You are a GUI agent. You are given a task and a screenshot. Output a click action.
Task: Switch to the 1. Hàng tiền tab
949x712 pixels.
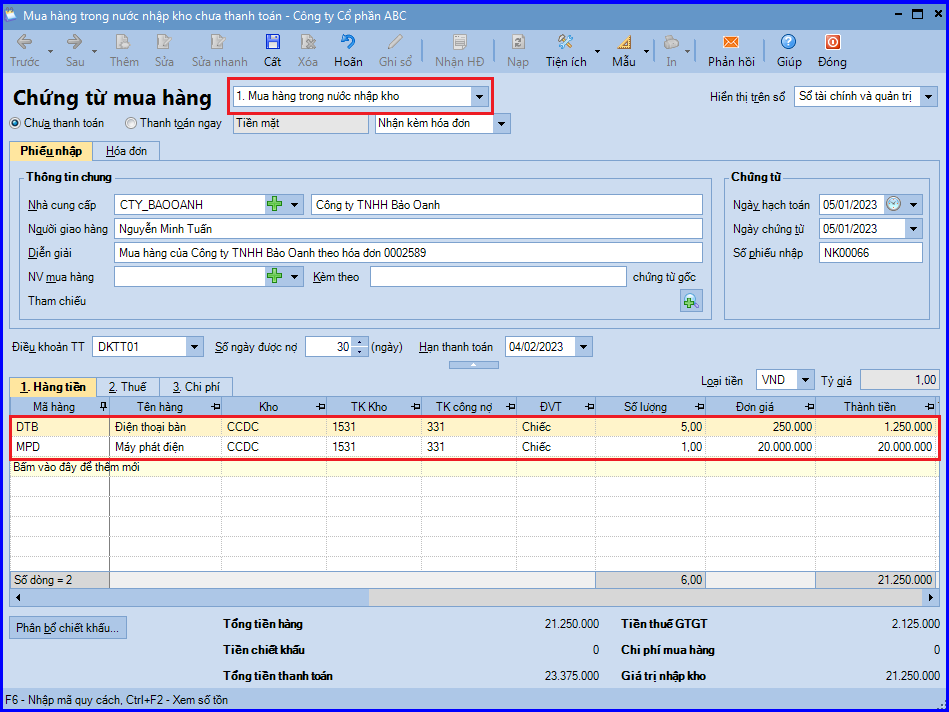(x=53, y=386)
